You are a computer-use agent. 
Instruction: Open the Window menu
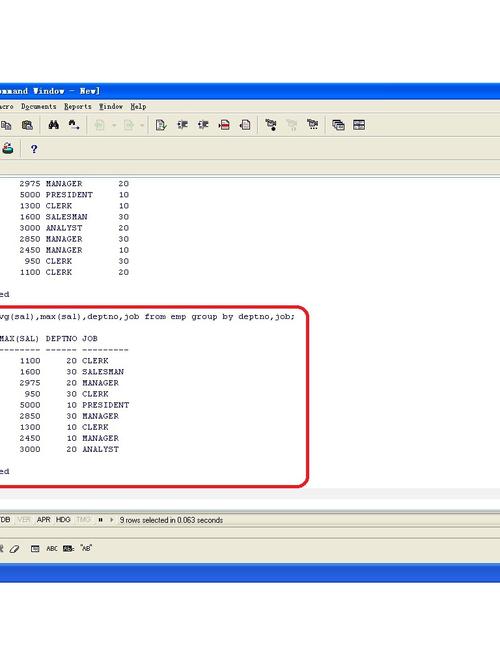click(x=111, y=107)
